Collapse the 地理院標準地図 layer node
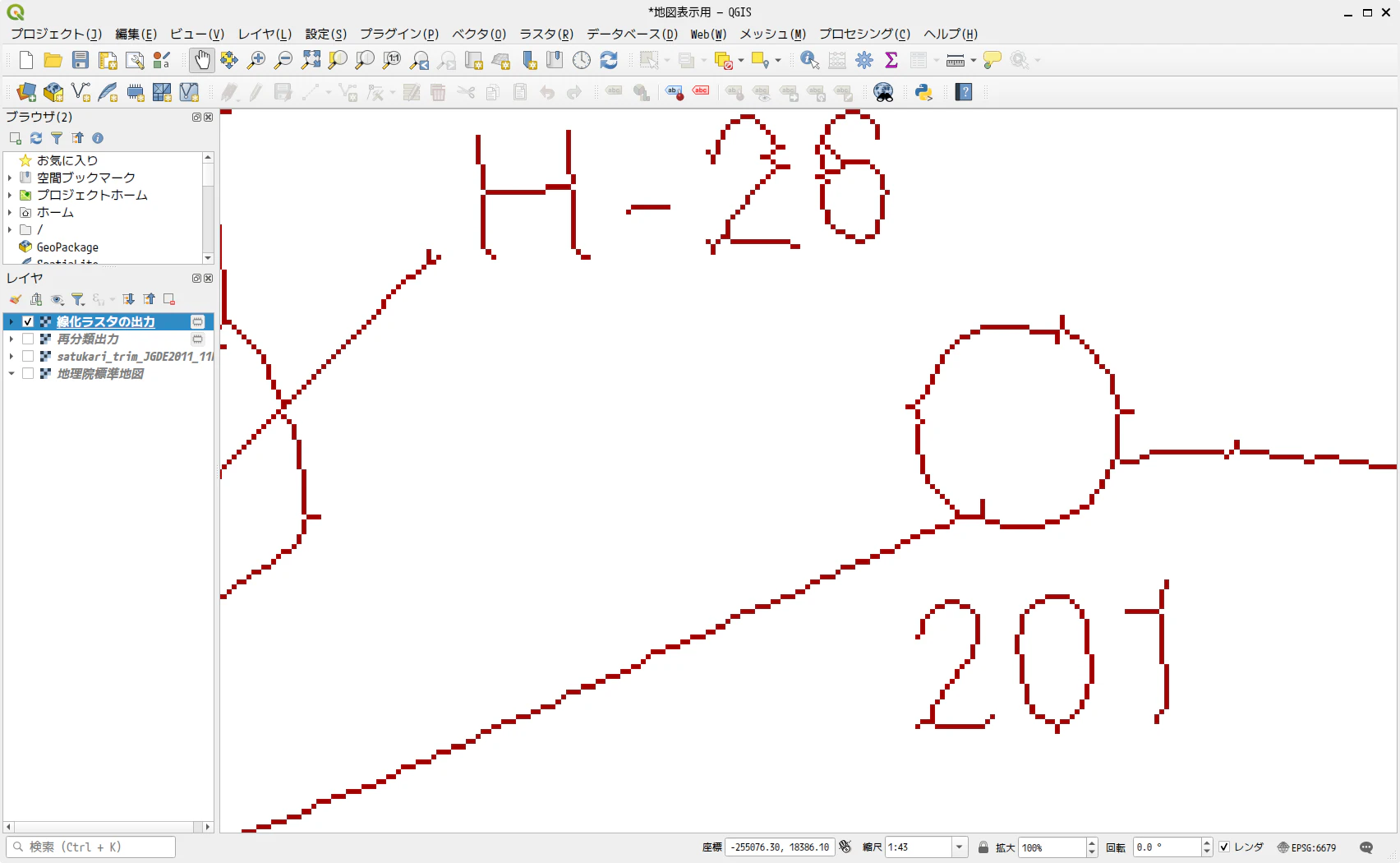The height and width of the screenshot is (863, 1400). 12,373
